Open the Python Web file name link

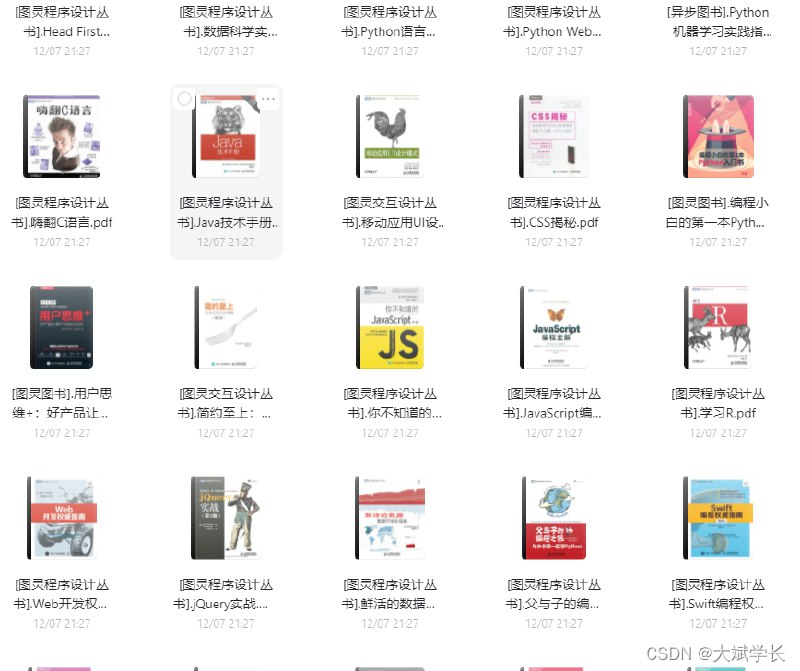click(554, 21)
